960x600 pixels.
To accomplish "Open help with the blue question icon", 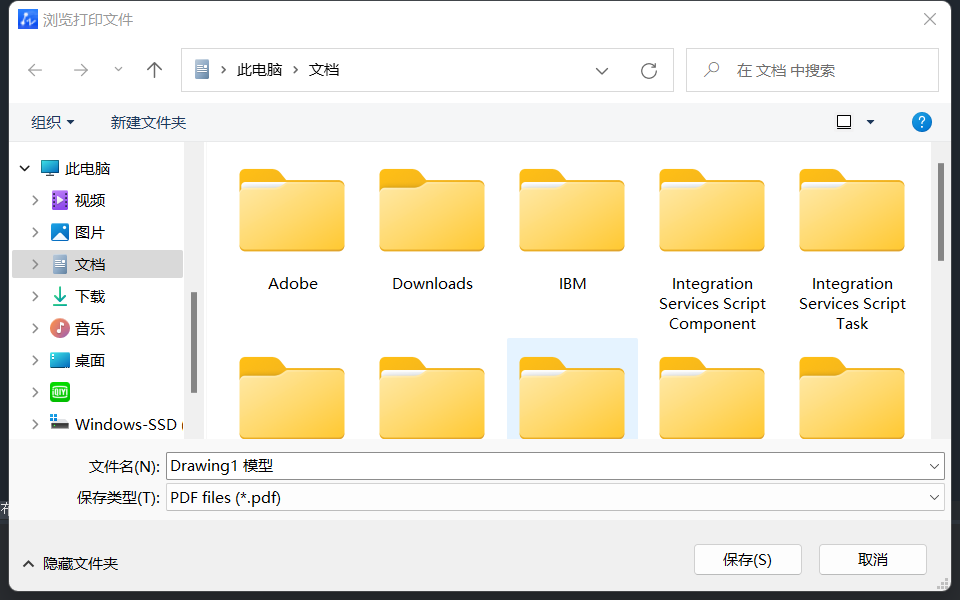I will coord(921,122).
